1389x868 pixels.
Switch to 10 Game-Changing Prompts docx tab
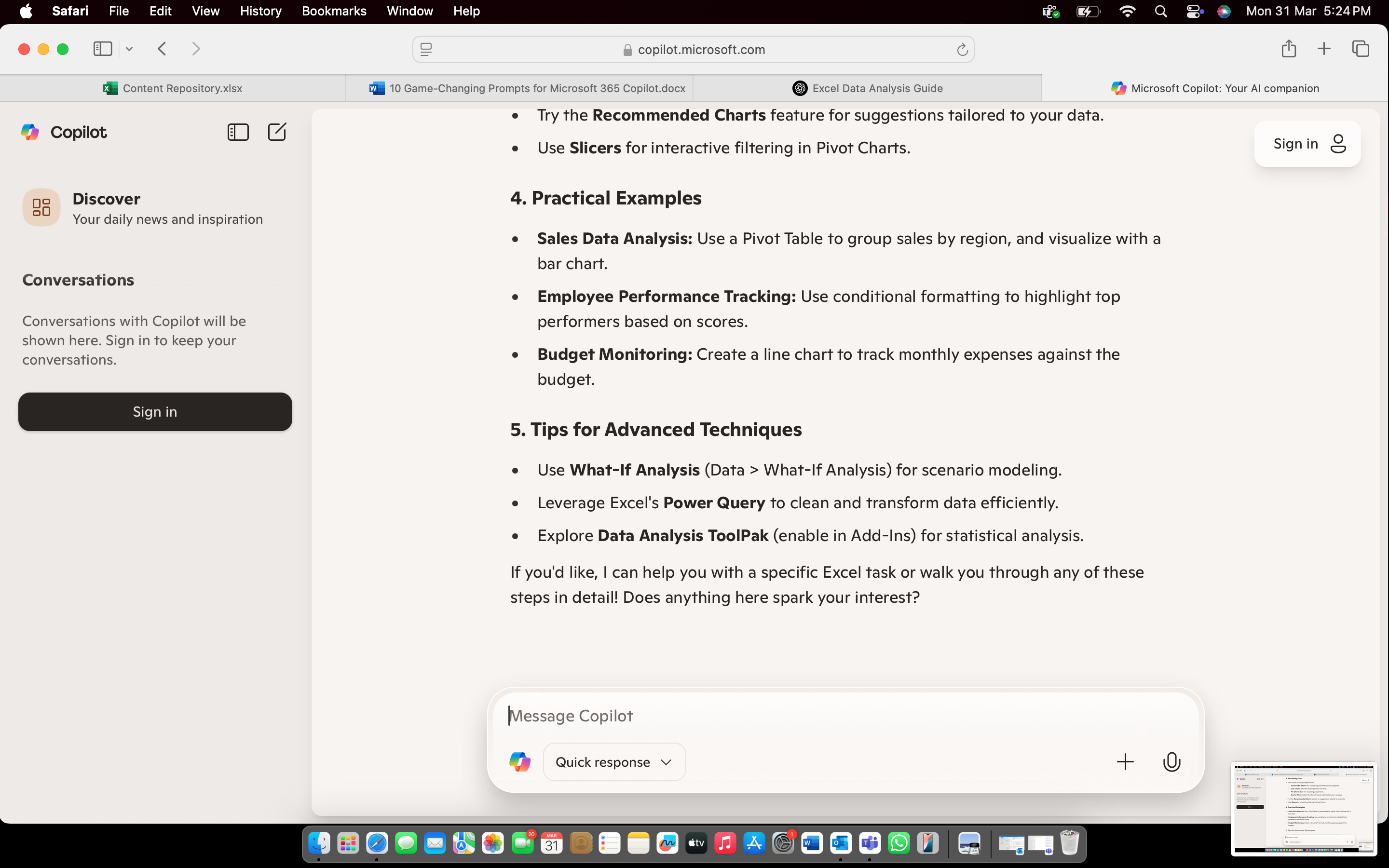pos(519,88)
